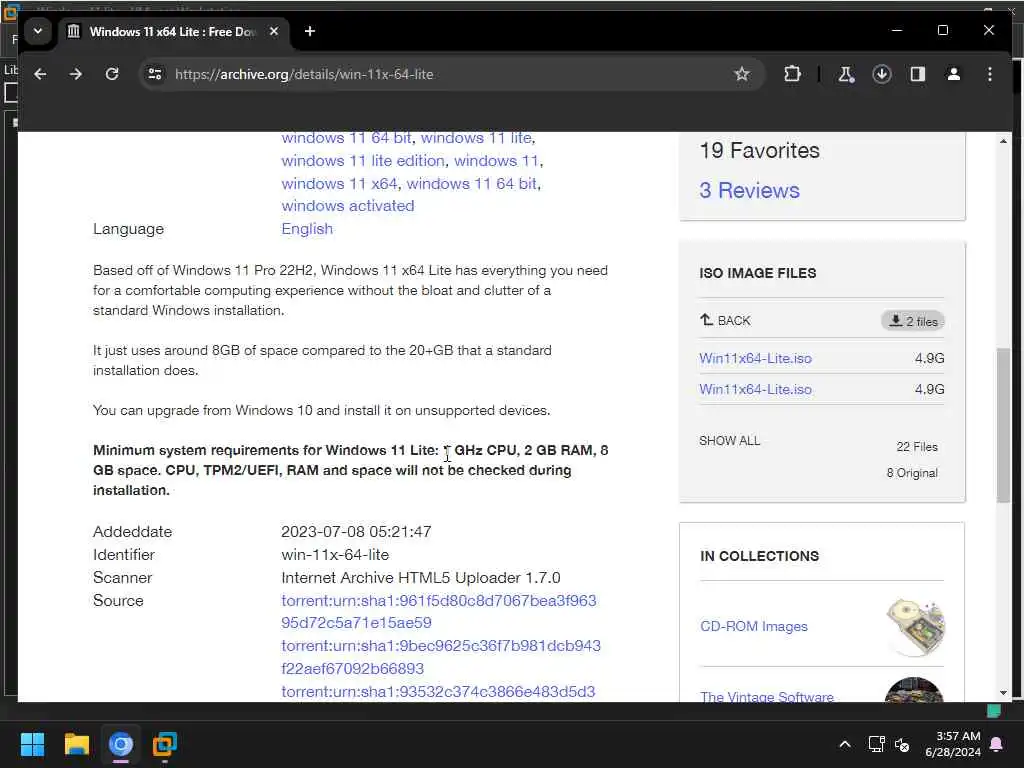Viewport: 1024px width, 768px height.
Task: Click scrollbar up arrow
Action: tap(1003, 141)
